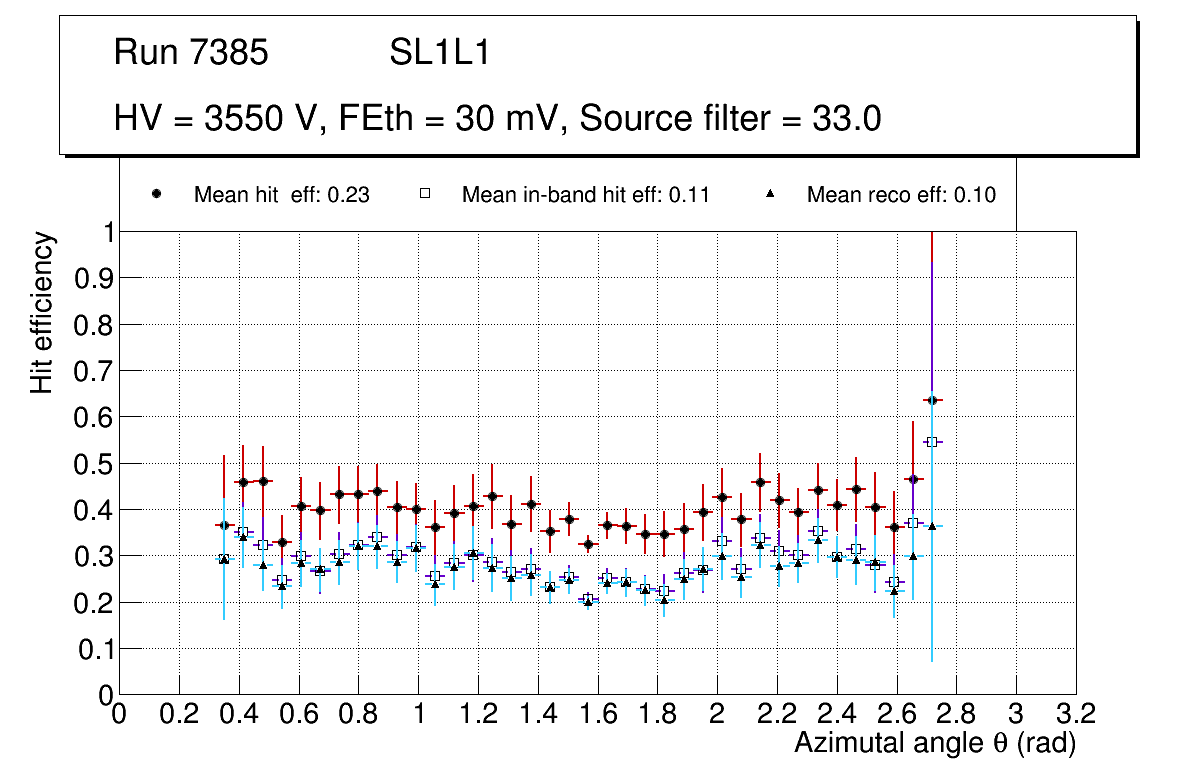Click the black triangle legend marker
The width and height of the screenshot is (1196, 772).
(770, 195)
